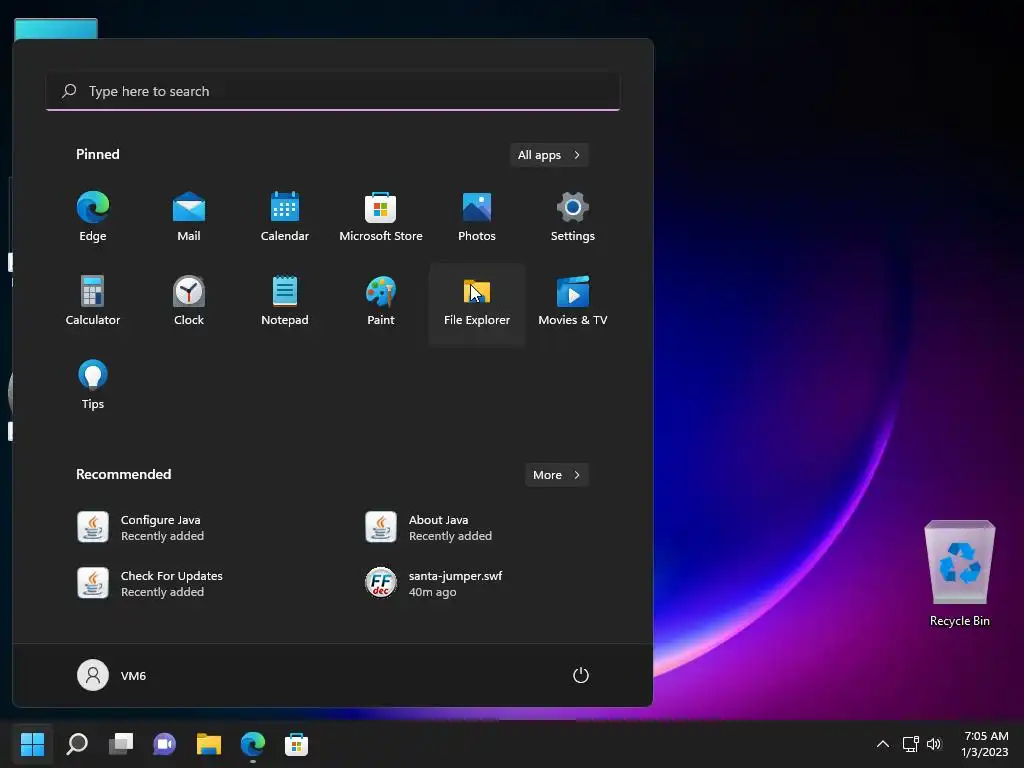Open the Clock app
This screenshot has height=768, width=1024.
189,302
